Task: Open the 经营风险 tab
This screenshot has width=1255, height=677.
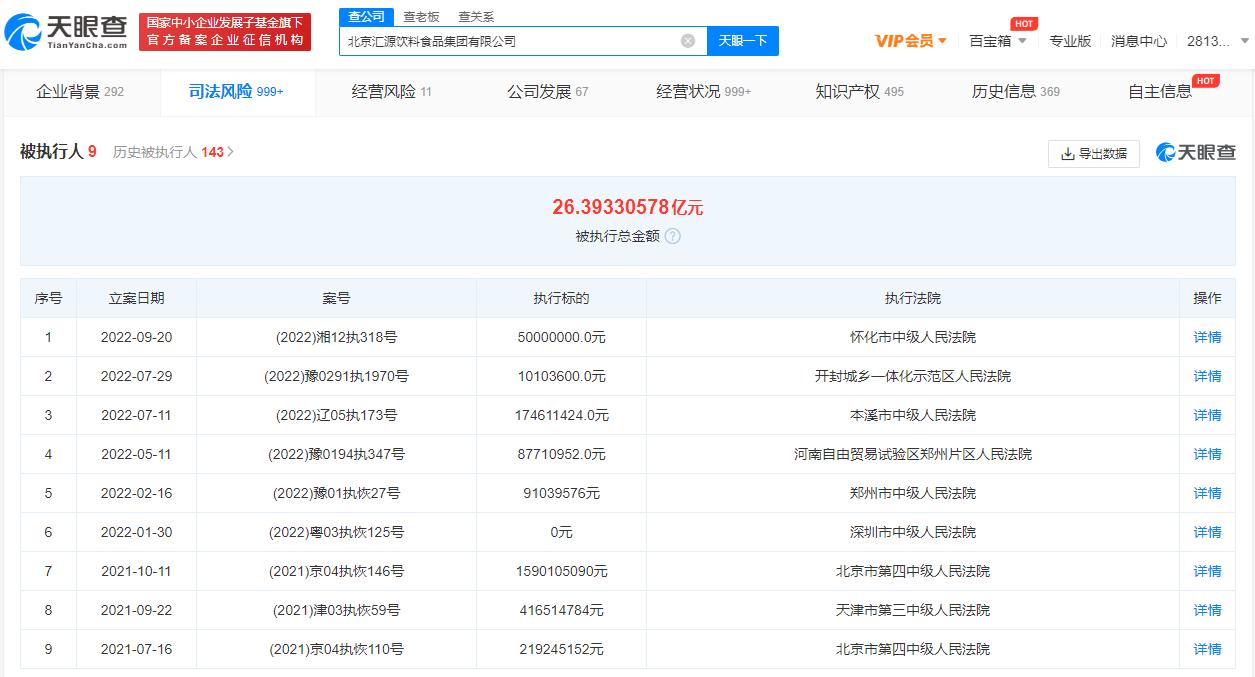Action: pos(392,92)
